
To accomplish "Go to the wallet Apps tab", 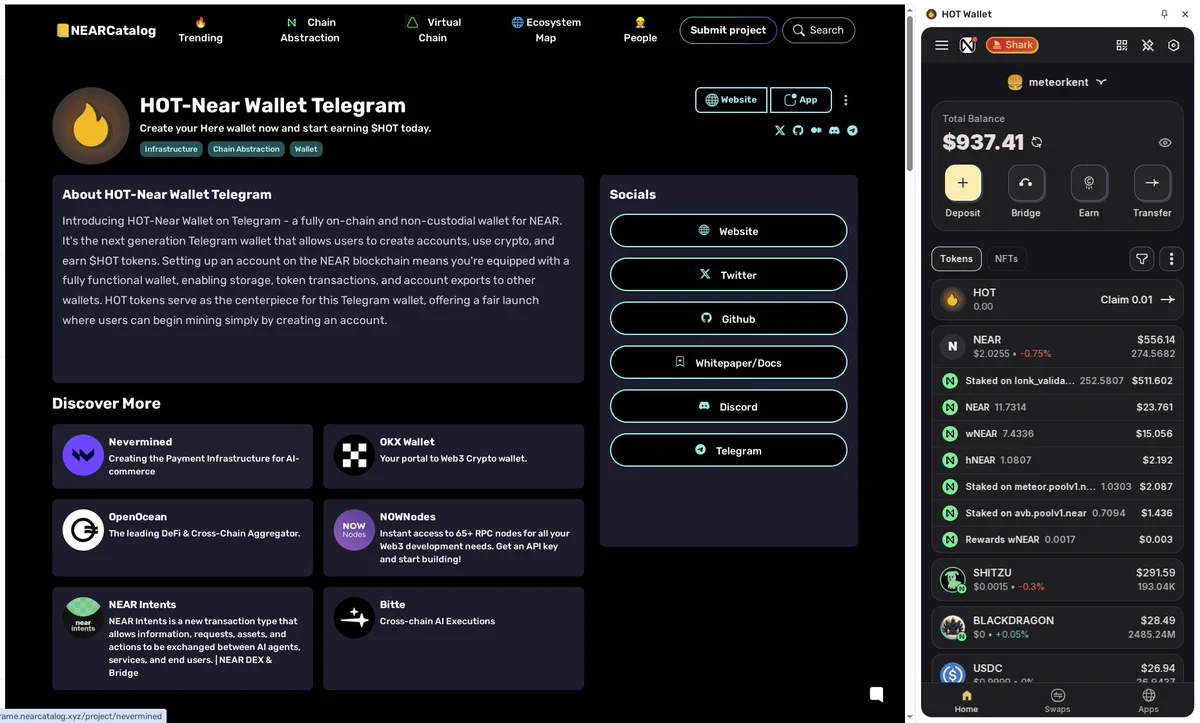I will click(x=1148, y=701).
